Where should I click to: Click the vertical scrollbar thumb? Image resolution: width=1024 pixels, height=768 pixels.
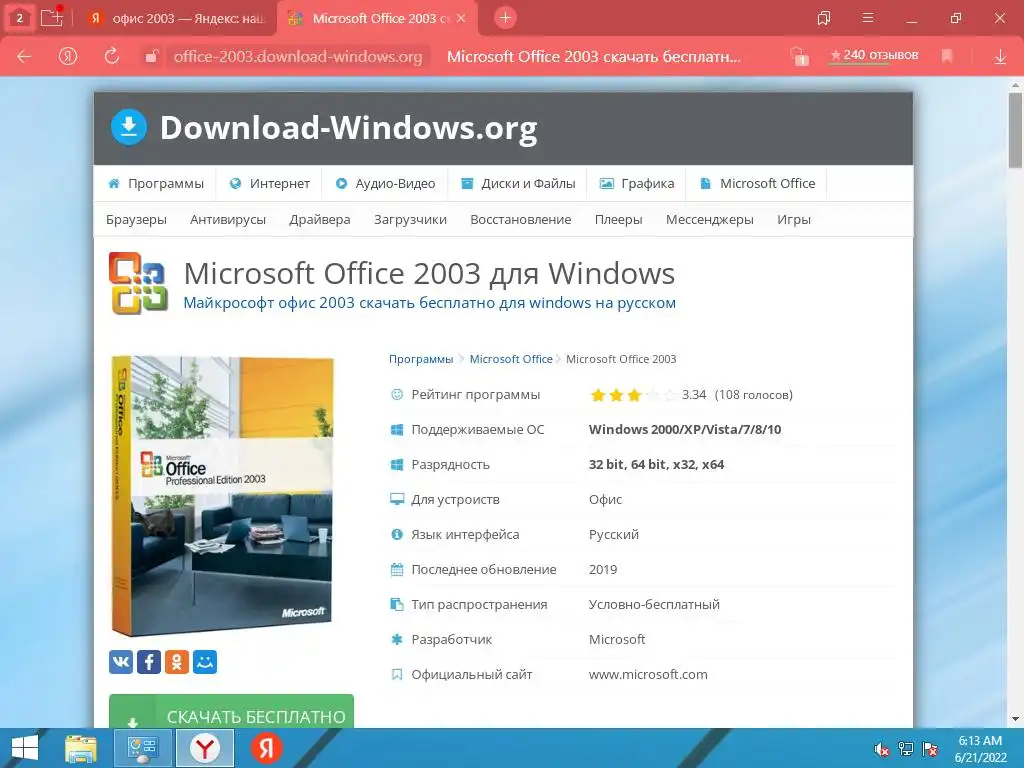[1015, 131]
